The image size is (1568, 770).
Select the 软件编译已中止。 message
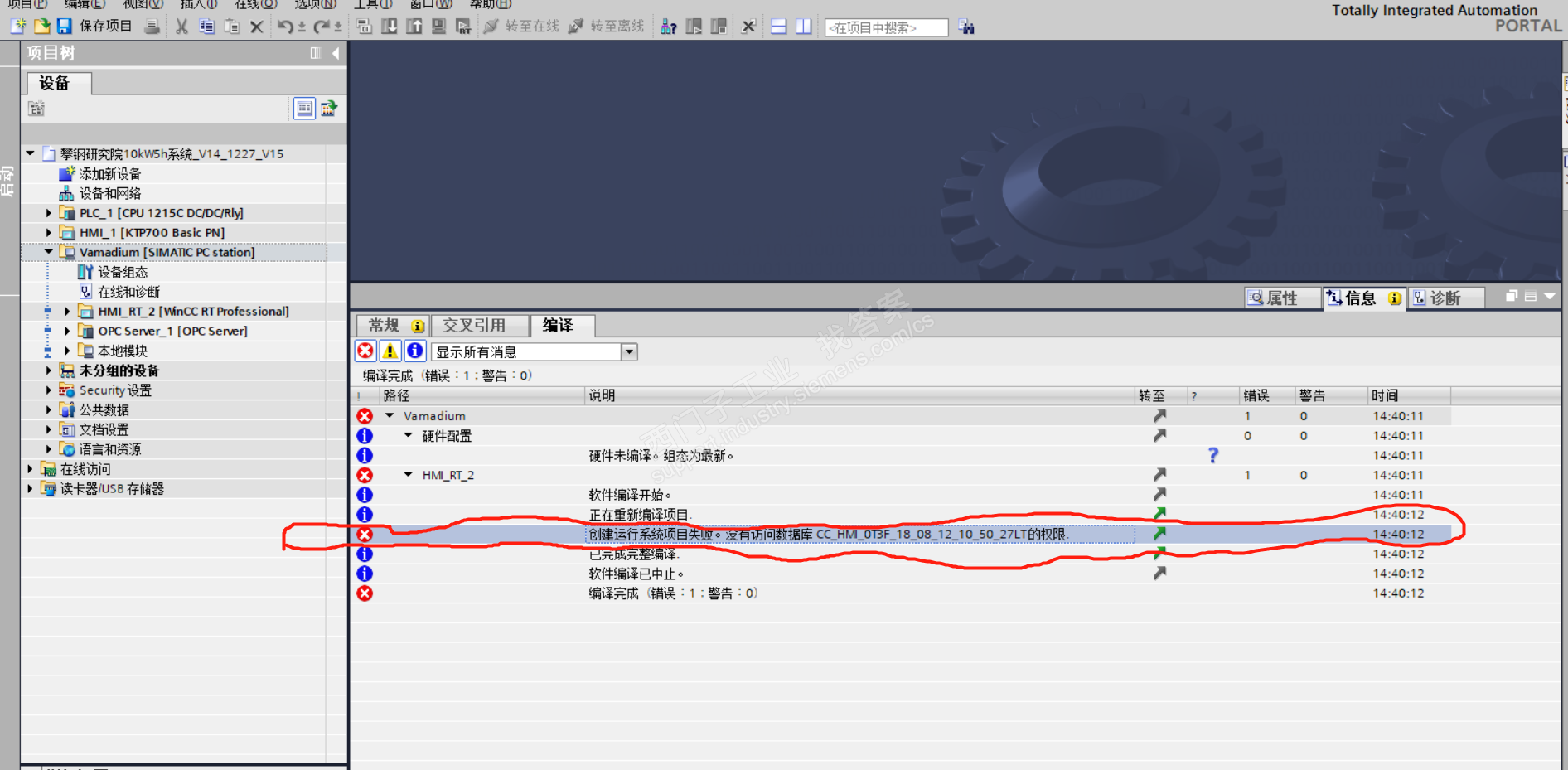click(636, 574)
